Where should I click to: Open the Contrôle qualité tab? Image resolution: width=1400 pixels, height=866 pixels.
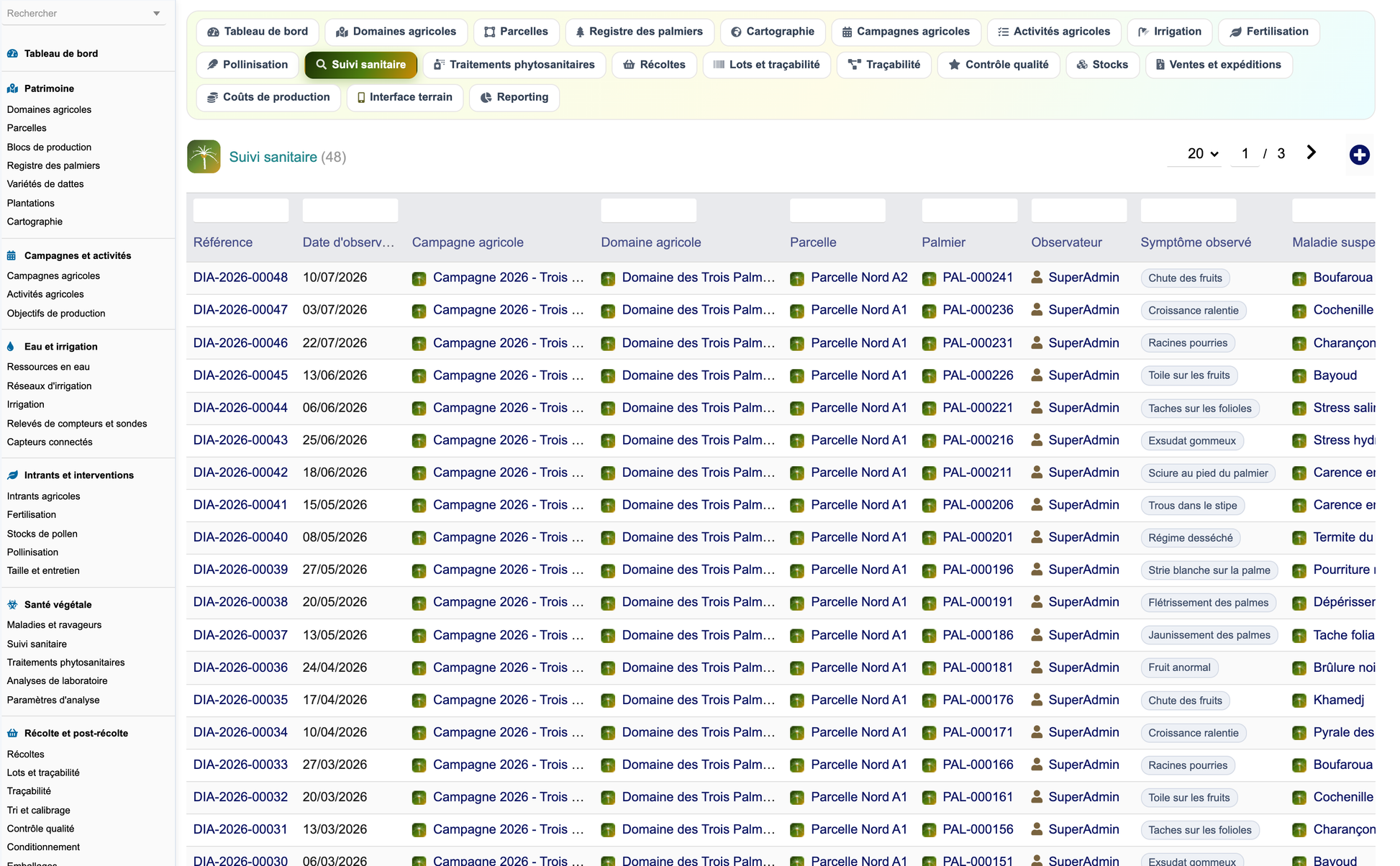(999, 65)
